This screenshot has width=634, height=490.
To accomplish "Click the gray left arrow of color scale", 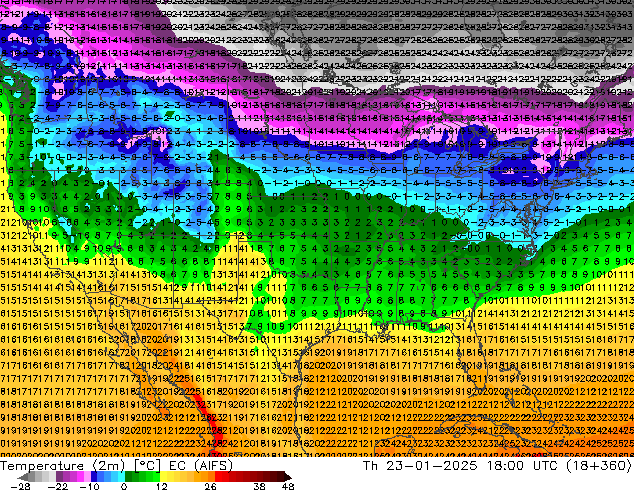I will coord(23,477).
